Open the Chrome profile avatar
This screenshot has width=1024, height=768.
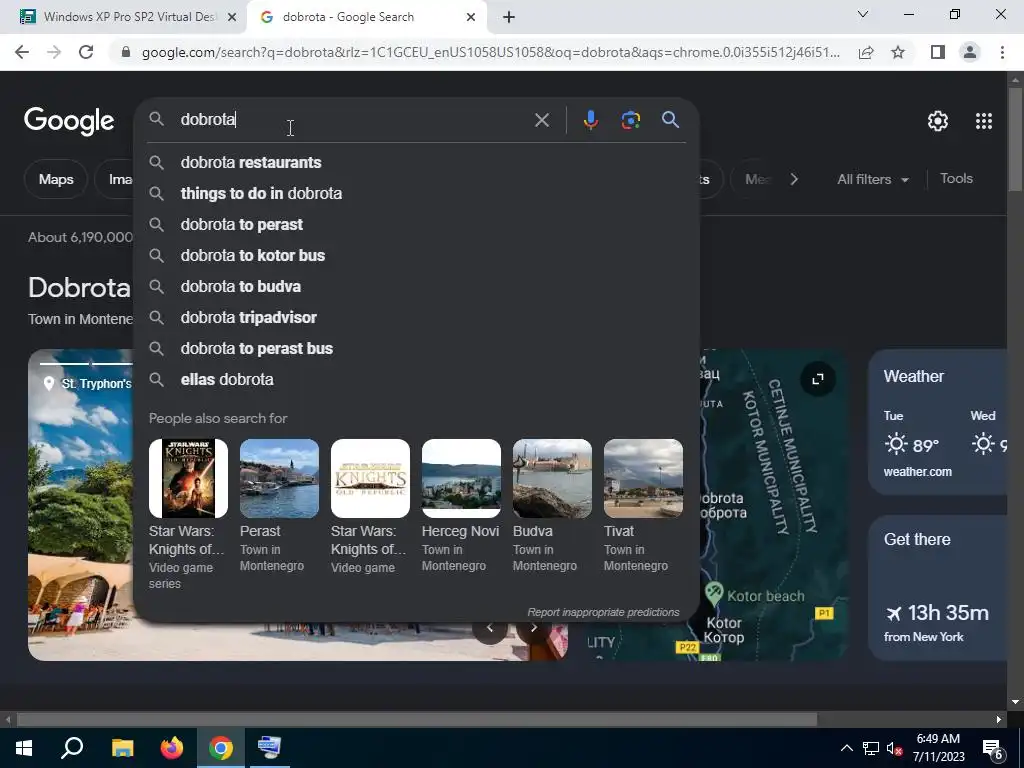click(x=970, y=52)
